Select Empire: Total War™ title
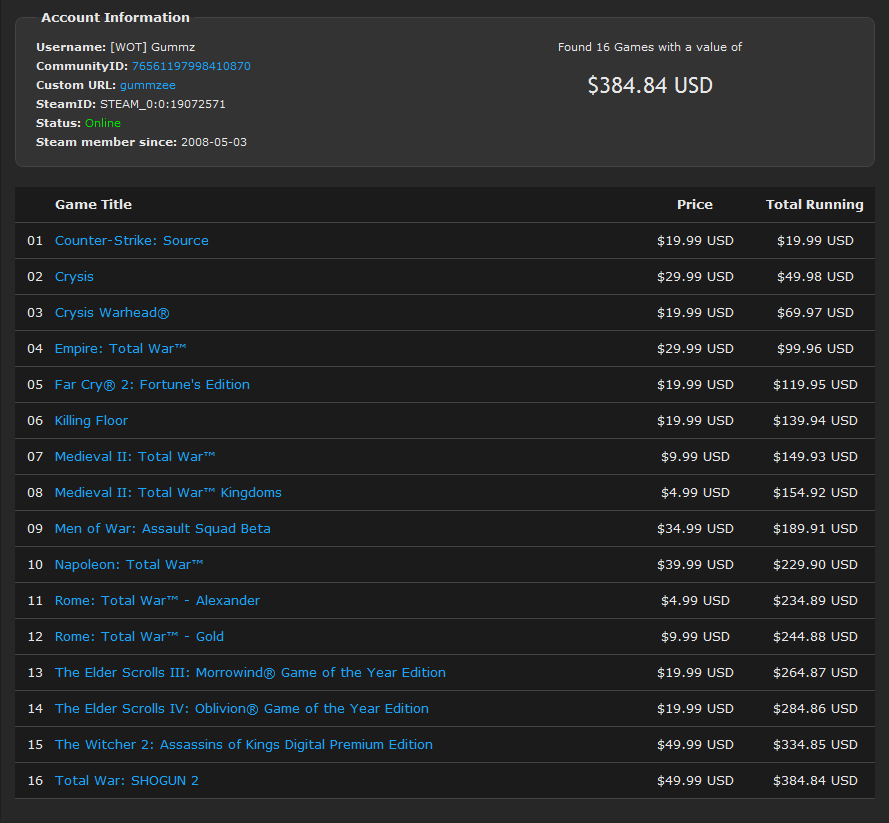This screenshot has height=823, width=889. 120,348
